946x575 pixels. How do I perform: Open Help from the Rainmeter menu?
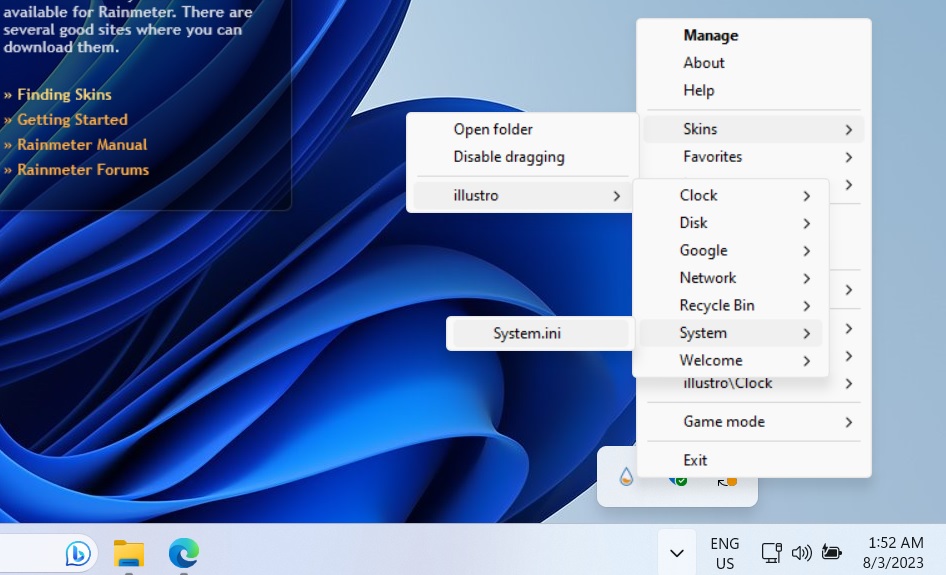pos(754,90)
